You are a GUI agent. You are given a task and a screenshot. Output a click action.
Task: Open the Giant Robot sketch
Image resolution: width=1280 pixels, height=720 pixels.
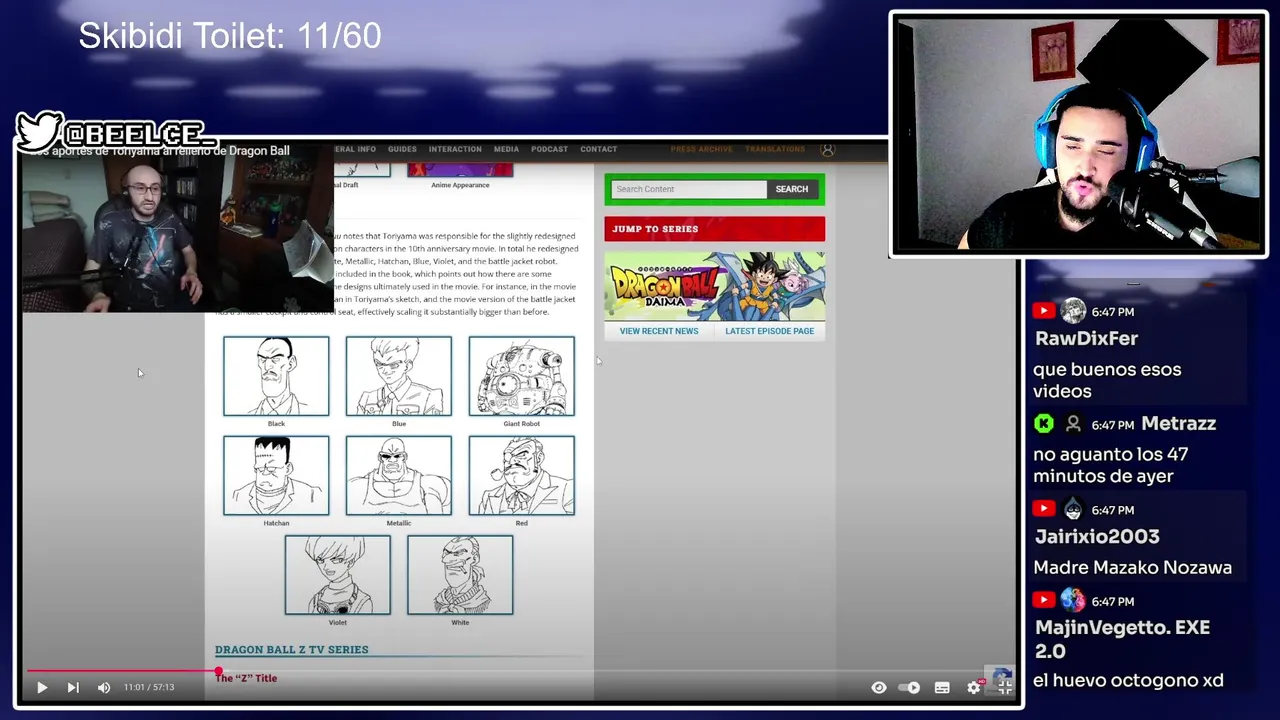click(x=521, y=376)
